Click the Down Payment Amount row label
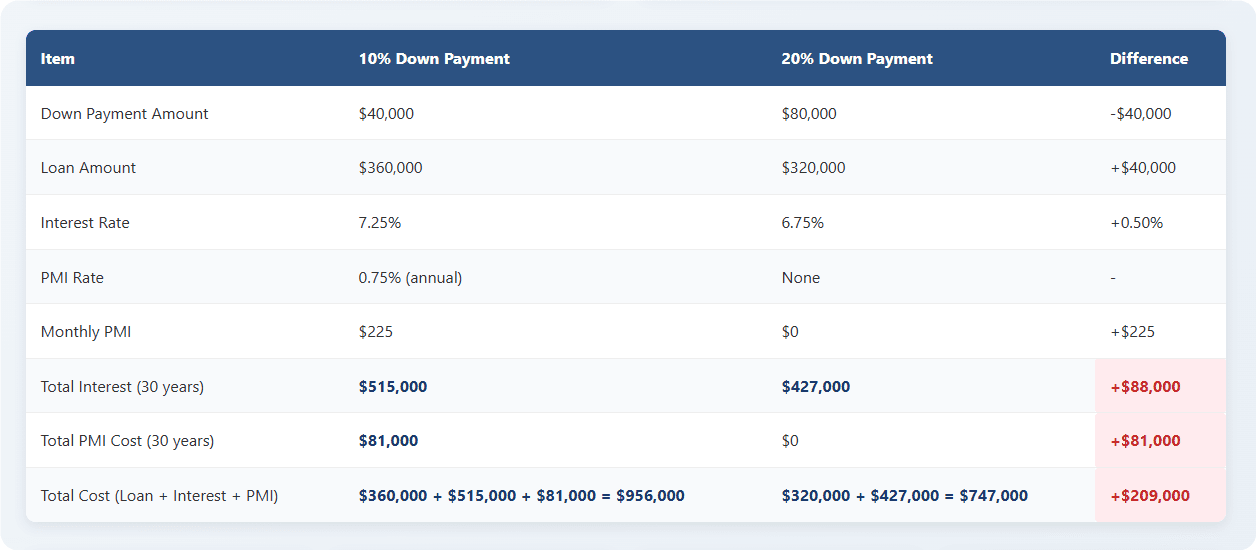Image resolution: width=1256 pixels, height=550 pixels. (124, 114)
